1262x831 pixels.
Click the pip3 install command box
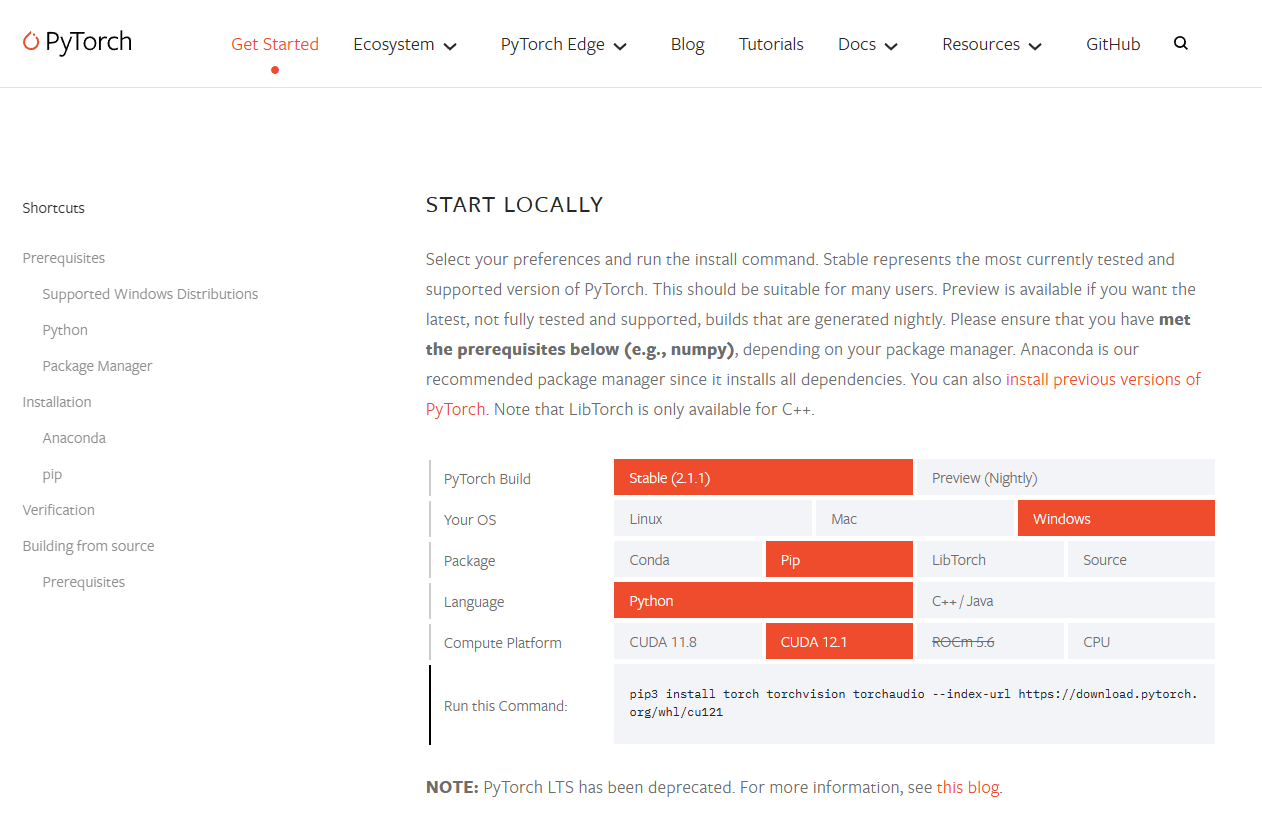(914, 703)
